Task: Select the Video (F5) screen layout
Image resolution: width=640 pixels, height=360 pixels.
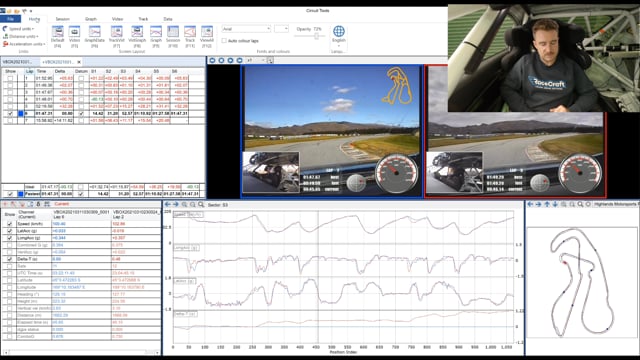Action: tap(74, 36)
